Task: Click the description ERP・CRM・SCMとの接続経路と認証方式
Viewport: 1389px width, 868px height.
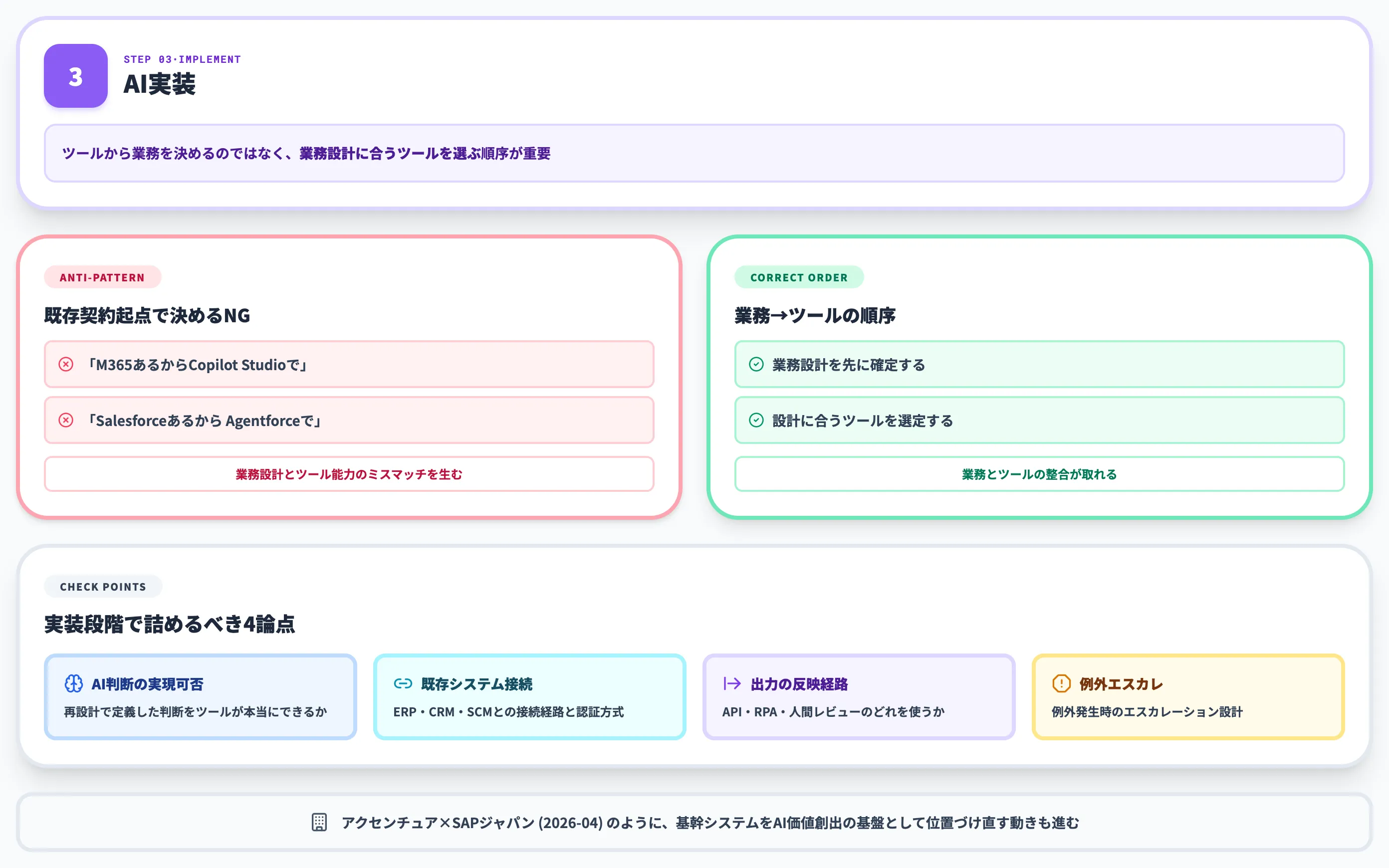Action: click(x=508, y=712)
